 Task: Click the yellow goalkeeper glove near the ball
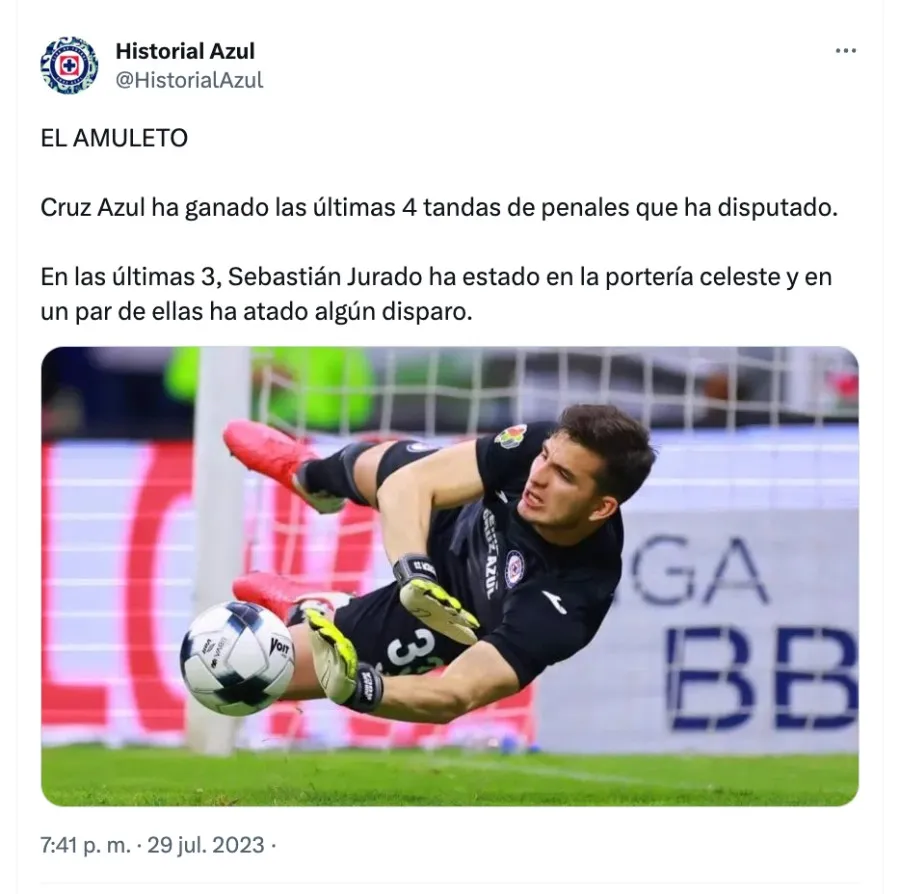(332, 655)
